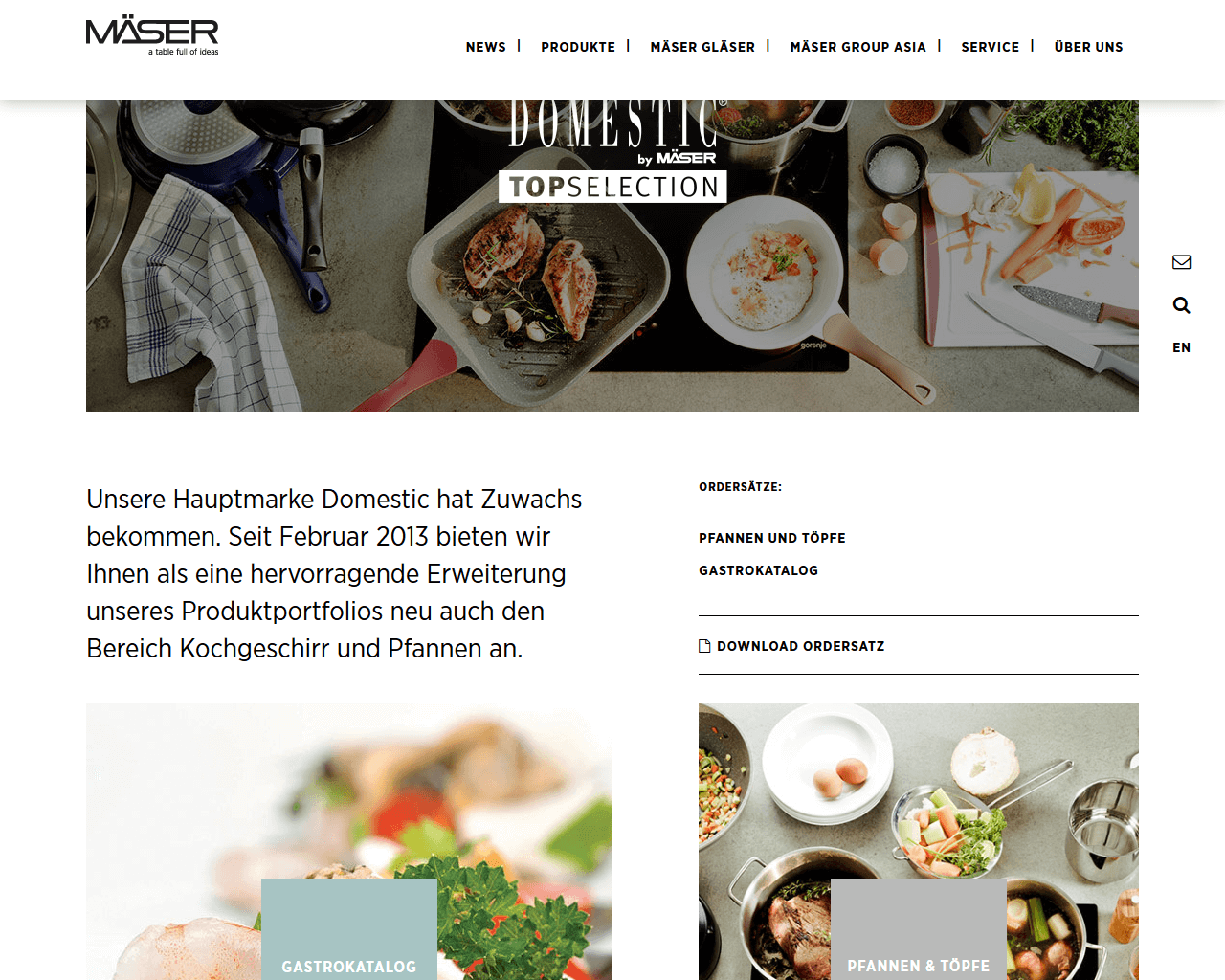Switch language to EN
The width and height of the screenshot is (1225, 980).
coord(1182,347)
